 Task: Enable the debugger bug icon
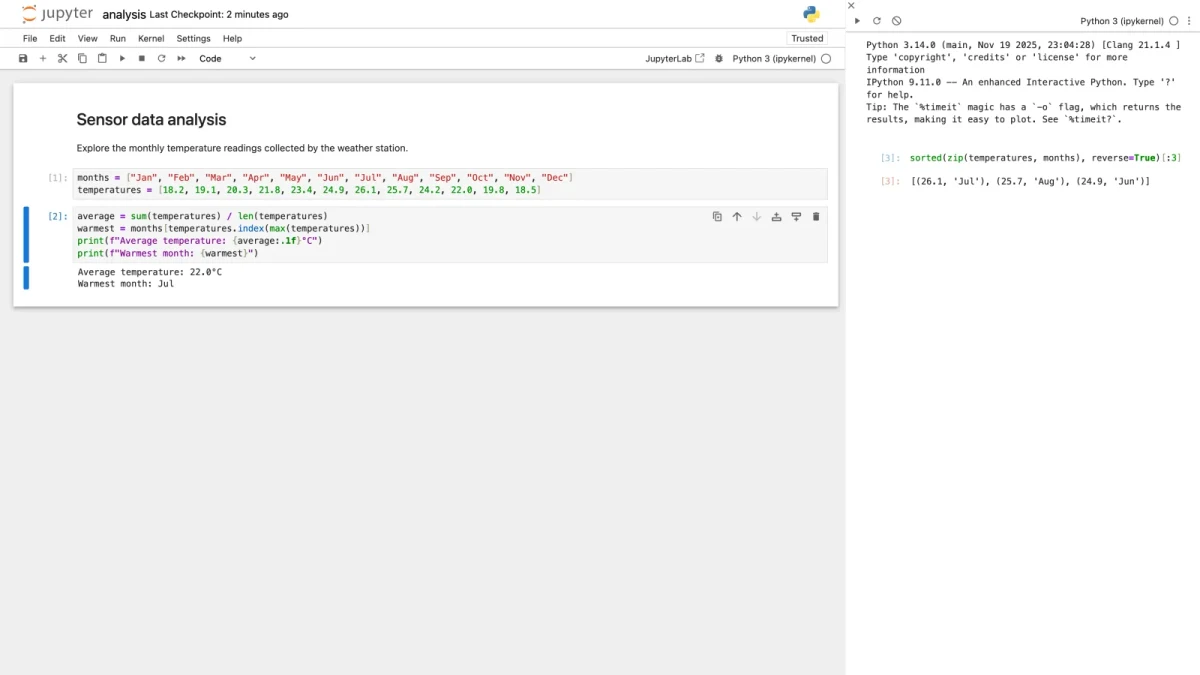tap(718, 58)
